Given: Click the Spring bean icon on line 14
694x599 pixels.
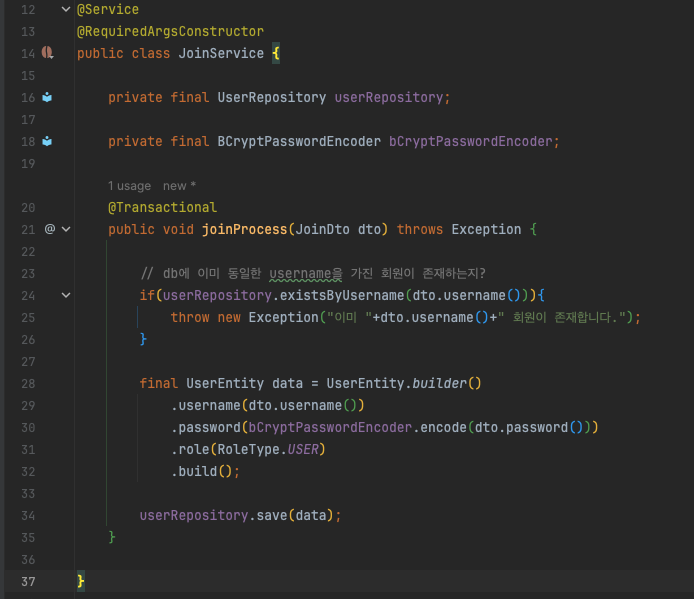Looking at the screenshot, I should [47, 53].
